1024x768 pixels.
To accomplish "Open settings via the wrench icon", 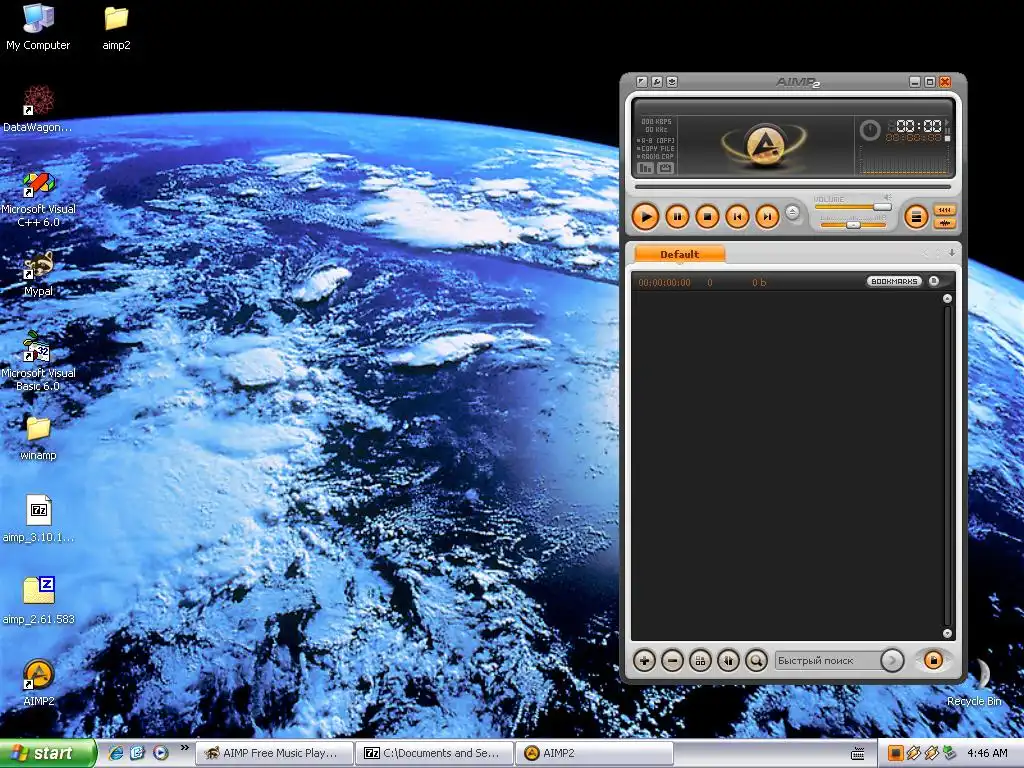I will point(657,82).
